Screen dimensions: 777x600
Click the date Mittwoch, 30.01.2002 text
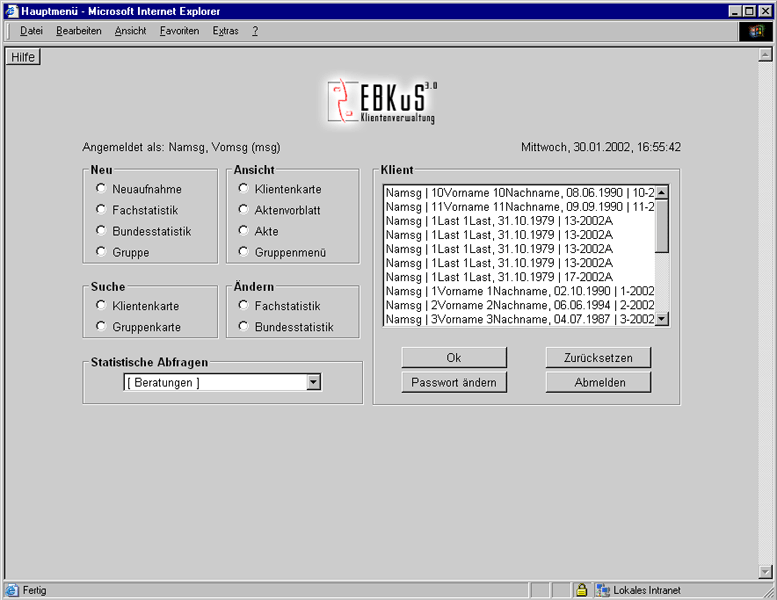[601, 147]
